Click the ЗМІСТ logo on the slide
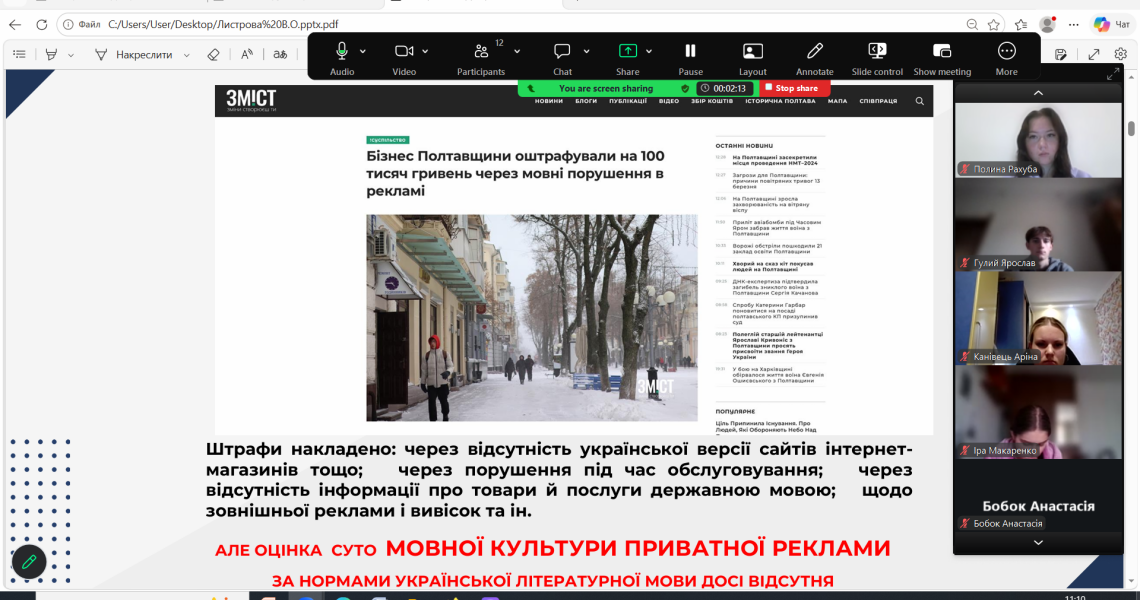 pos(251,100)
